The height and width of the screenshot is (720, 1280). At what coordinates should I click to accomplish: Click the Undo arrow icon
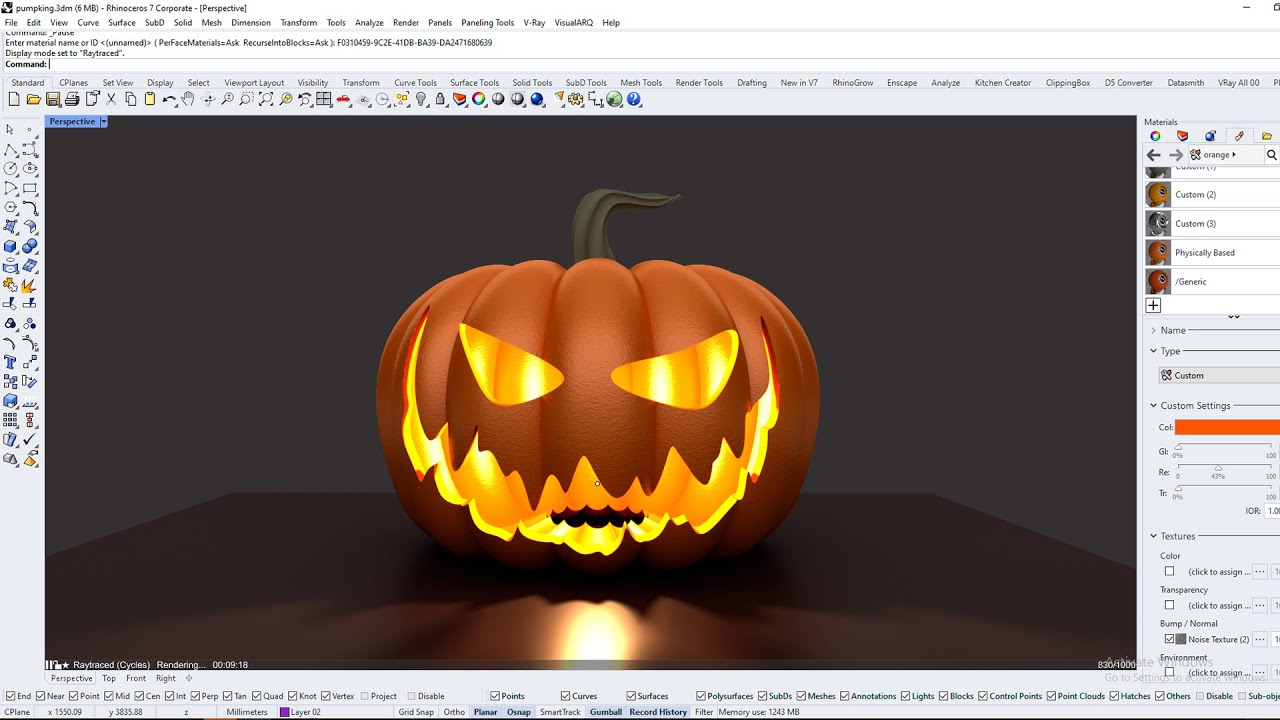[x=169, y=99]
